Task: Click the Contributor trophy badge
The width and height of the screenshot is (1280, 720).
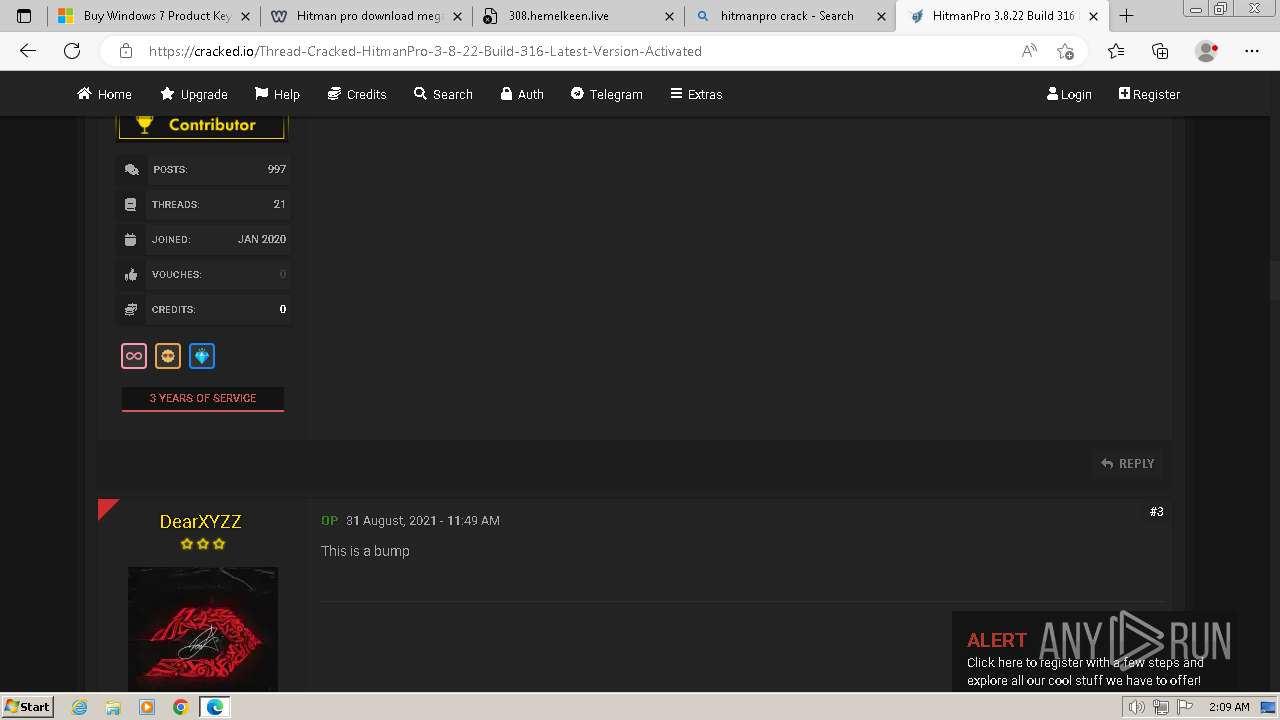Action: [202, 125]
